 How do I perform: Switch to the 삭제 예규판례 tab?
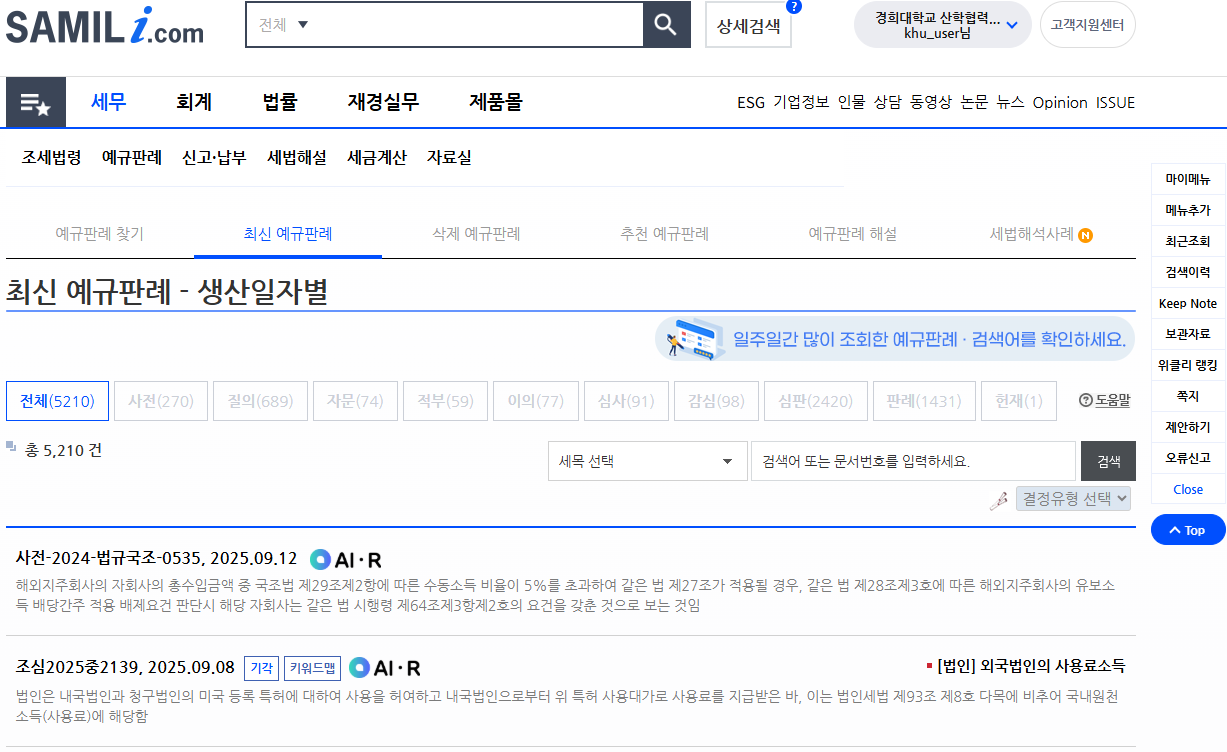tap(476, 234)
